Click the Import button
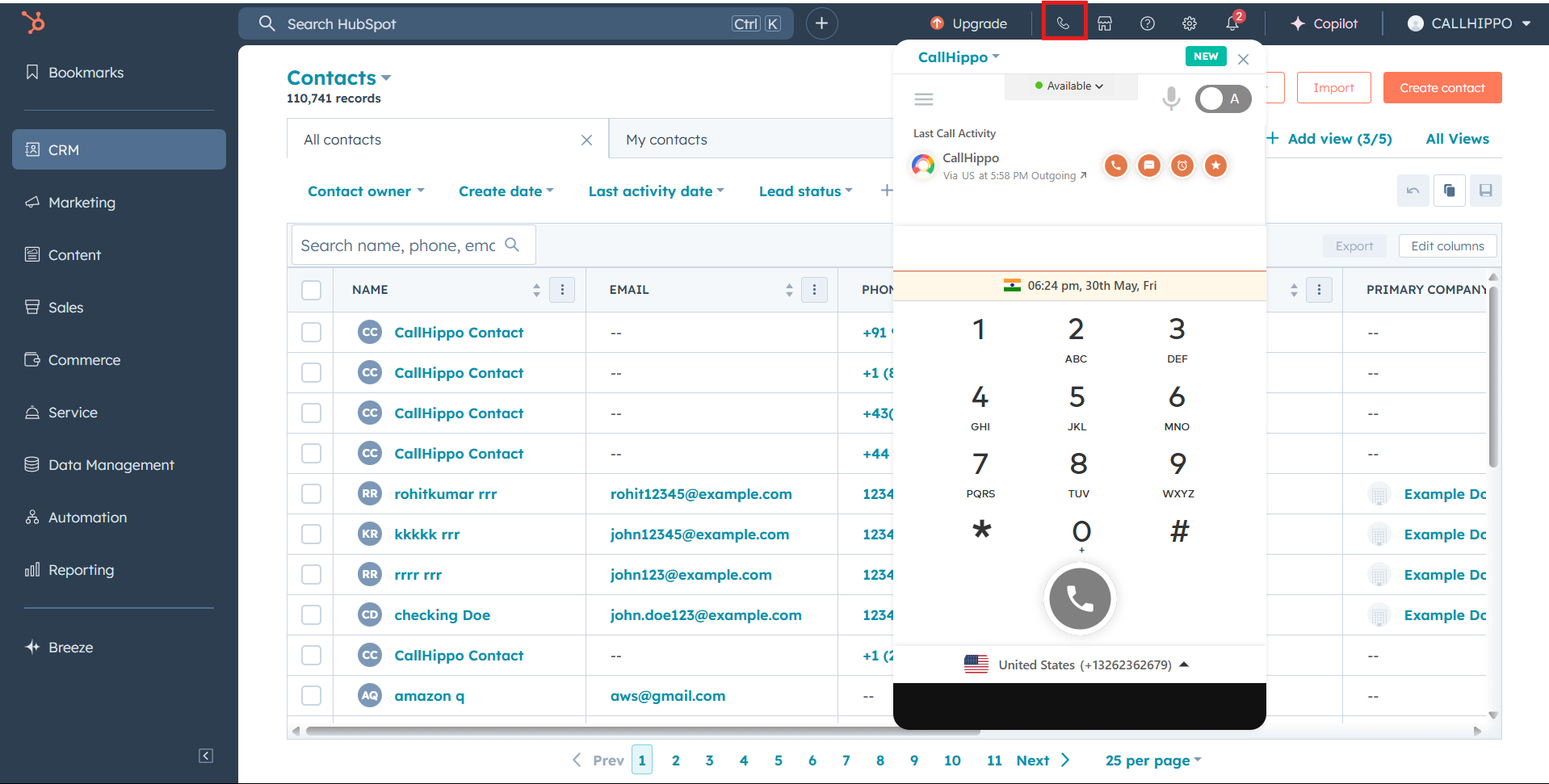1549x784 pixels. (1333, 88)
